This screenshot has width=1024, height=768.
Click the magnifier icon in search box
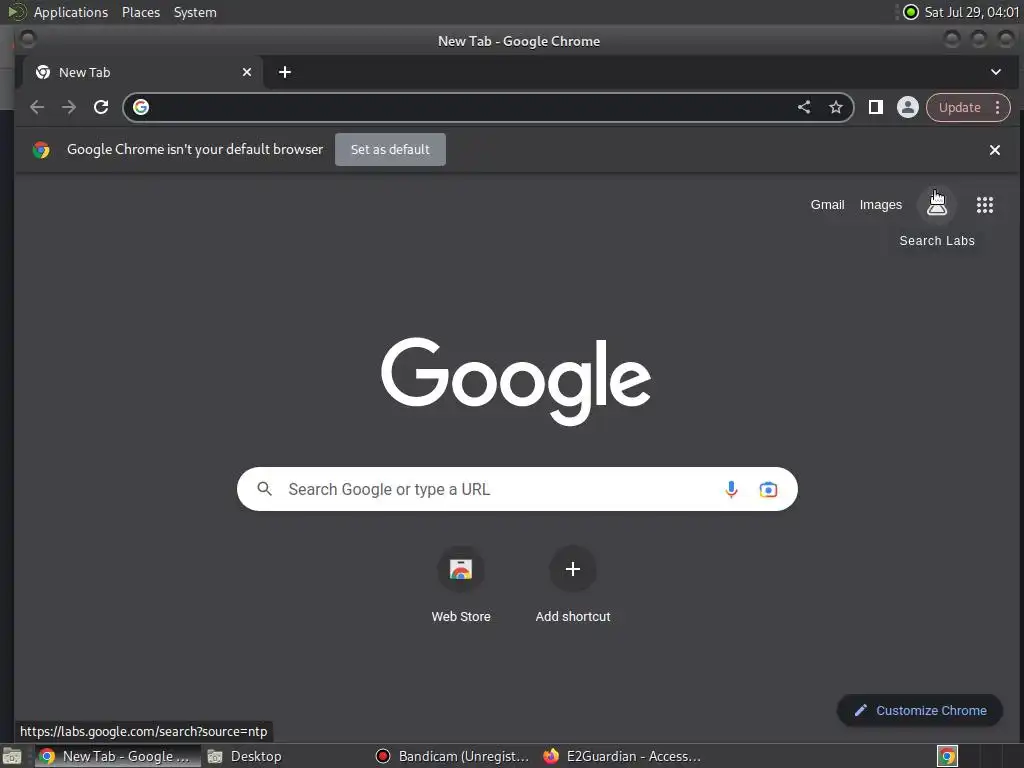point(264,488)
